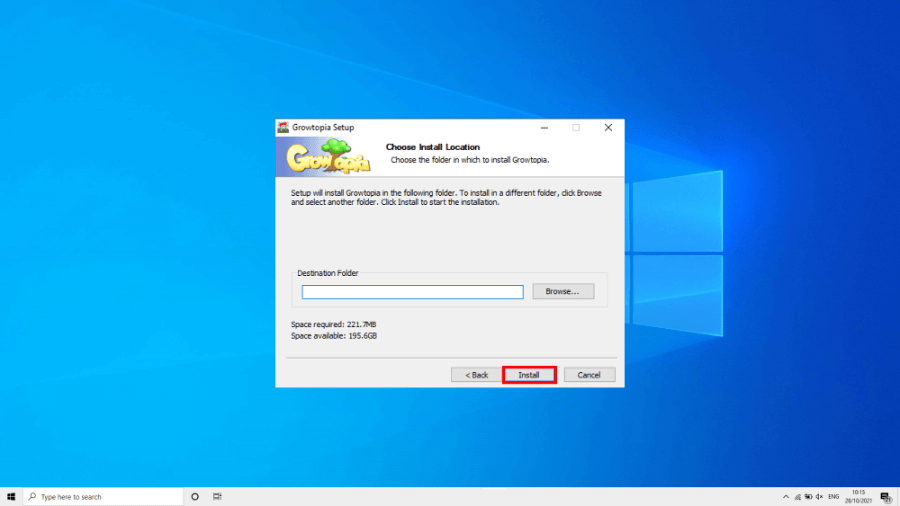
Task: Click the taskbar search box
Action: coord(103,497)
